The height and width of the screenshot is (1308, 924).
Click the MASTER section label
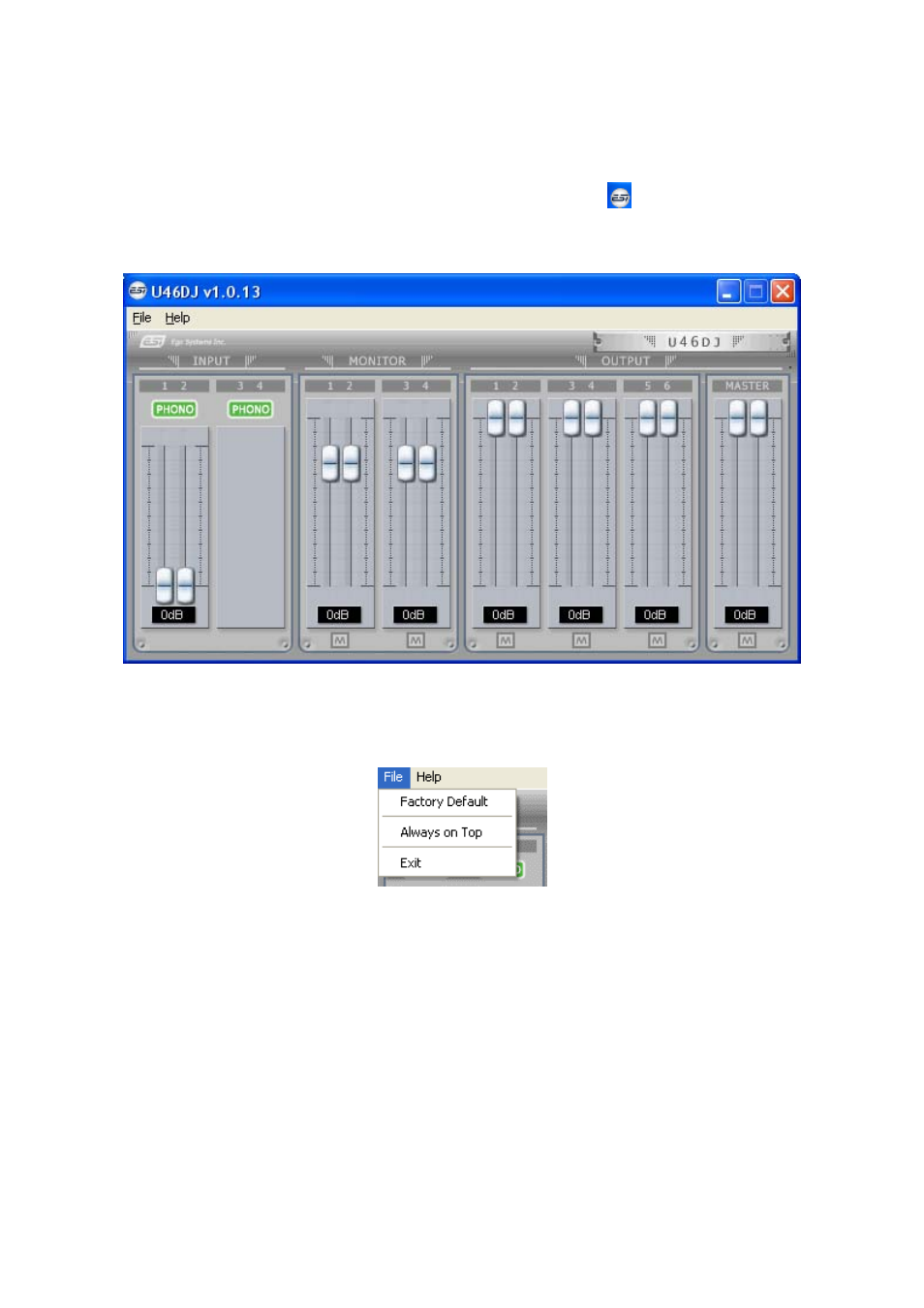(x=747, y=386)
